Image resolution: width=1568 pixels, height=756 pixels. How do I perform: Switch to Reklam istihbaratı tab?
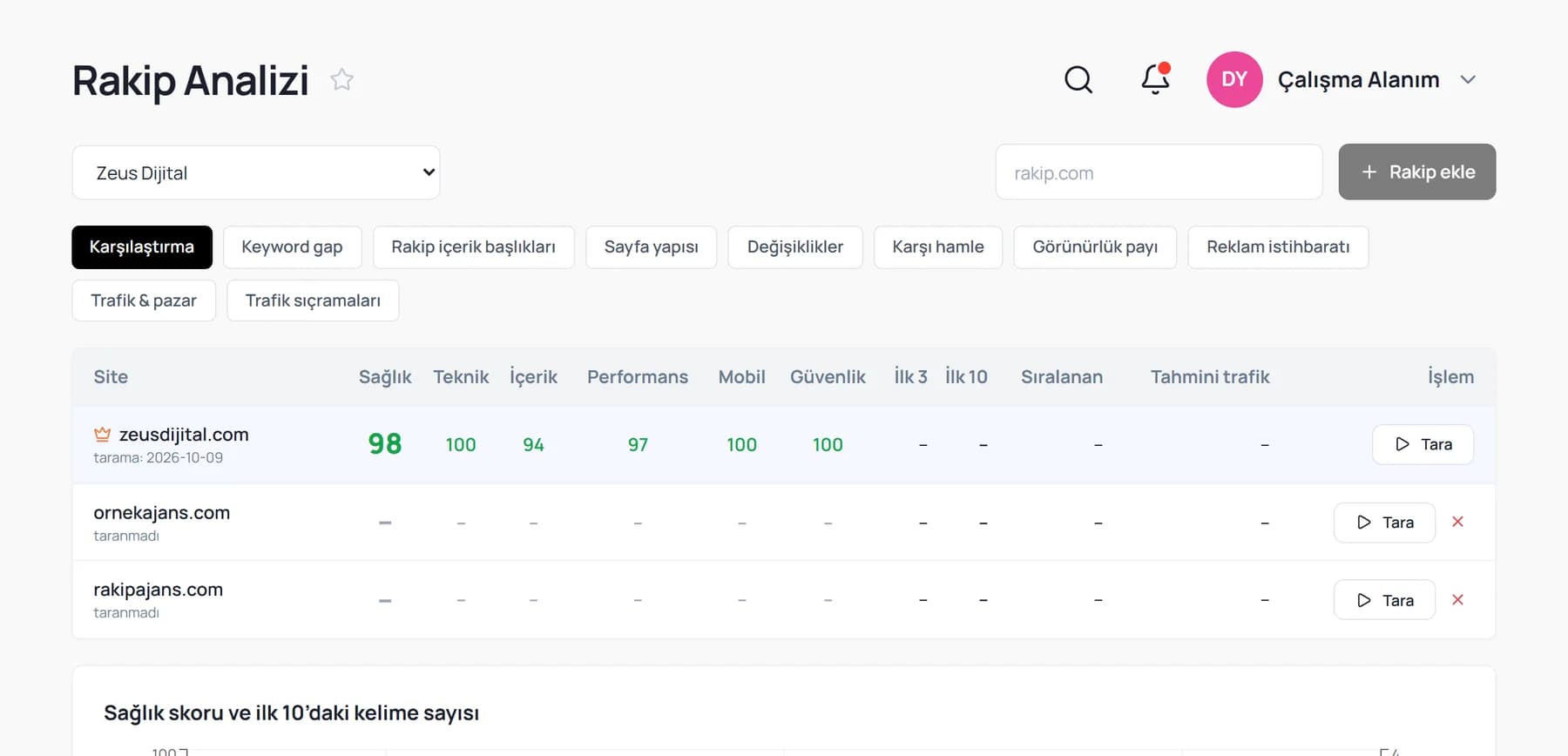[1278, 247]
